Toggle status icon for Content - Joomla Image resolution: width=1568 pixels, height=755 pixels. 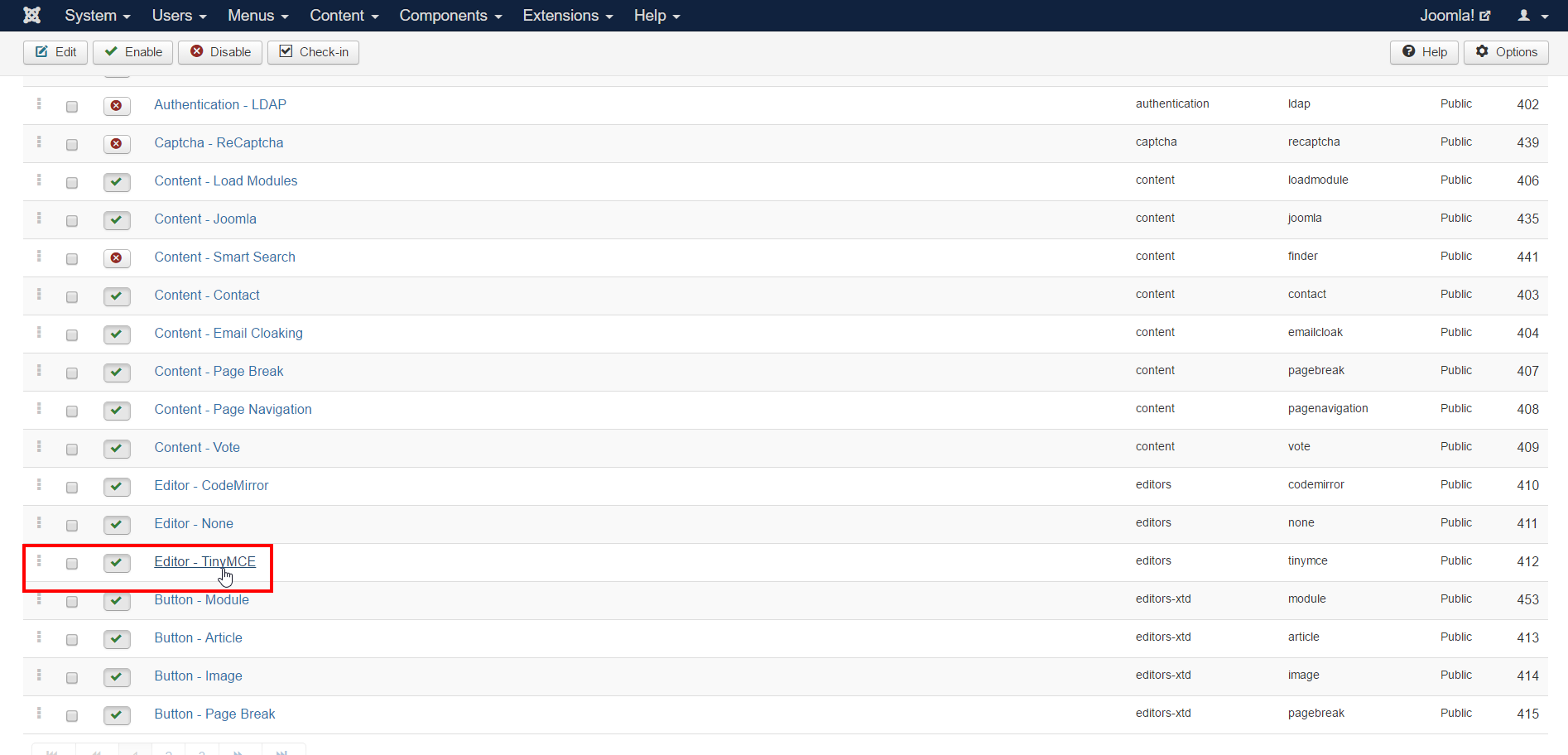[117, 219]
